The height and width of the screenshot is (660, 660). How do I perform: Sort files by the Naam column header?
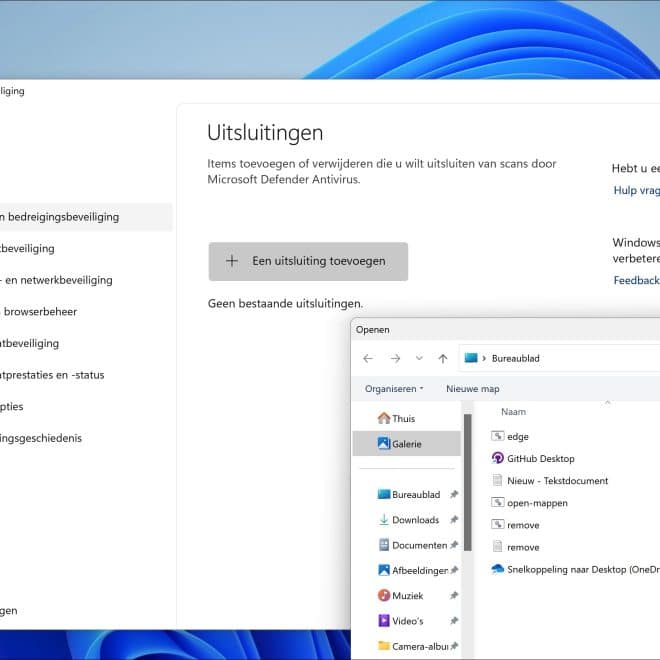pos(513,412)
